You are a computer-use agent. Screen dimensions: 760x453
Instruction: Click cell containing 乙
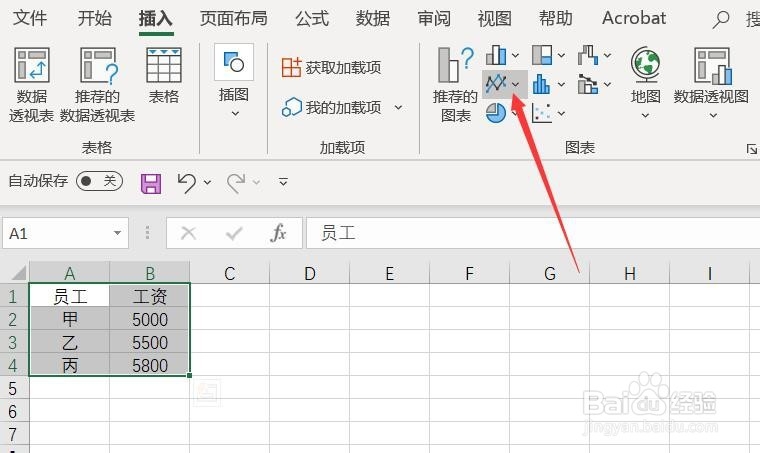click(x=69, y=342)
